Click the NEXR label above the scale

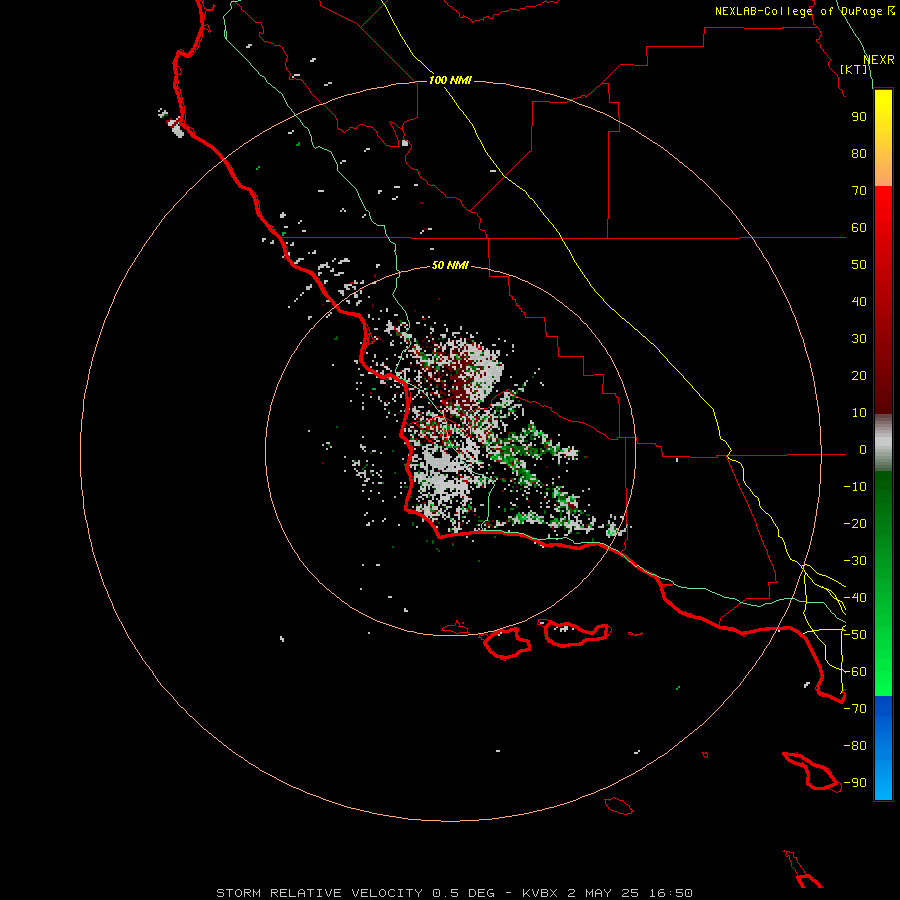[x=879, y=60]
